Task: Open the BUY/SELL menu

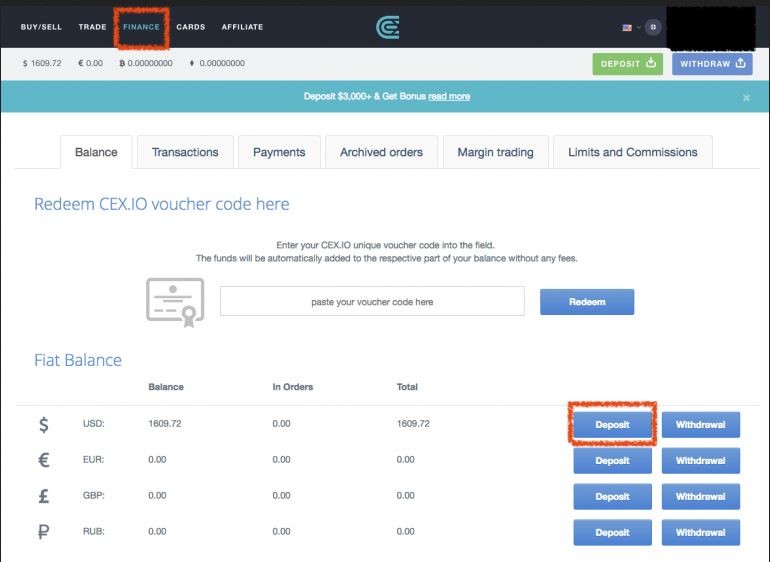Action: pyautogui.click(x=41, y=27)
